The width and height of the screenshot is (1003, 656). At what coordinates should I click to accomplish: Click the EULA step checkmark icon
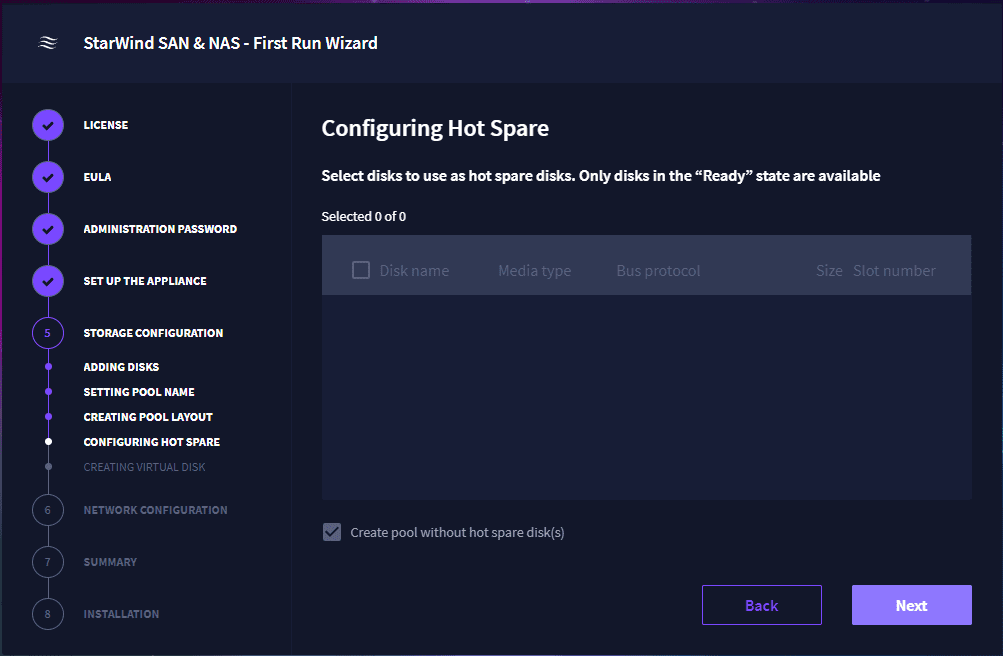[x=48, y=177]
